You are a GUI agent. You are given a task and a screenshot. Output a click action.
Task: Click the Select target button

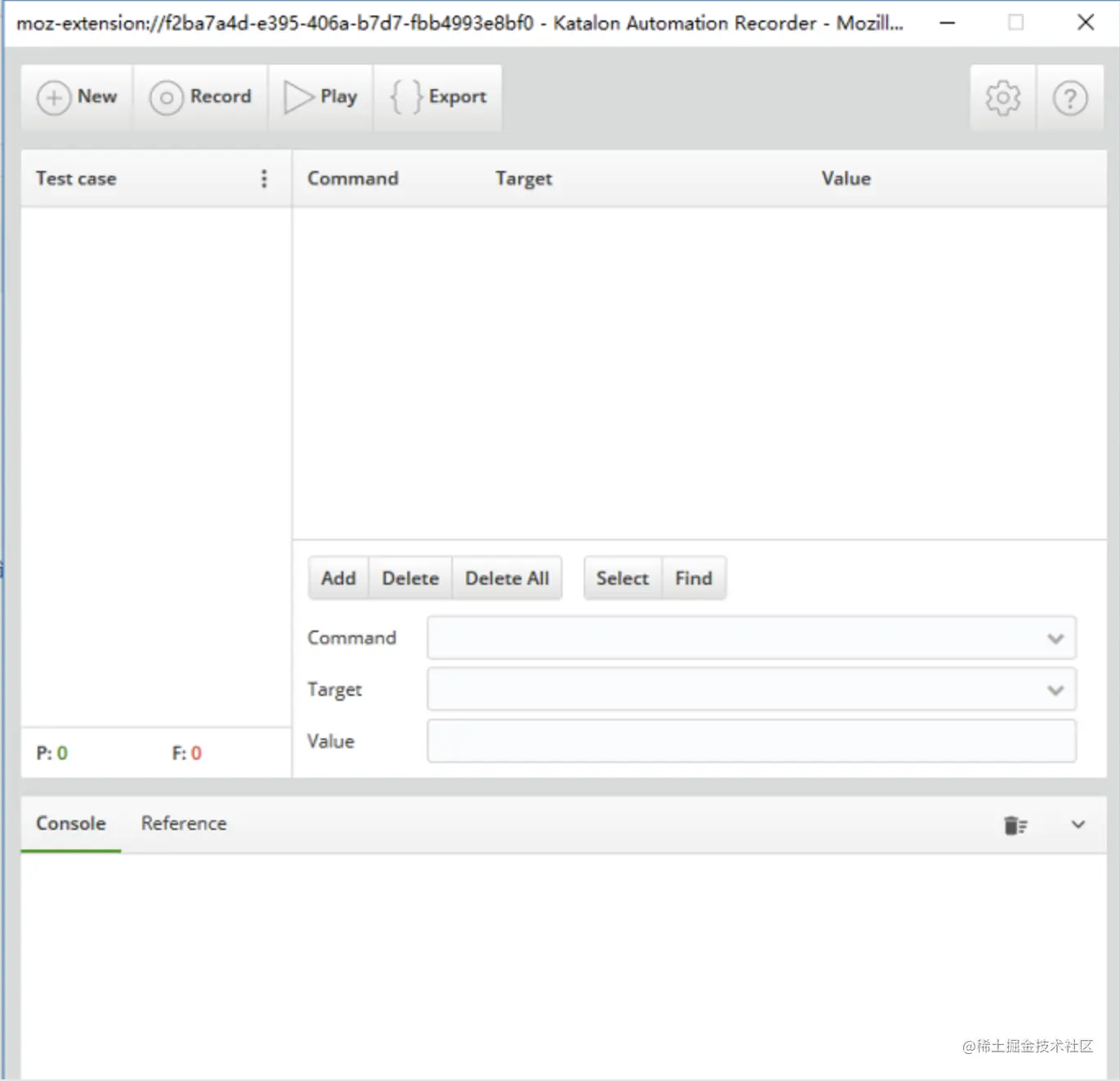pyautogui.click(x=622, y=578)
